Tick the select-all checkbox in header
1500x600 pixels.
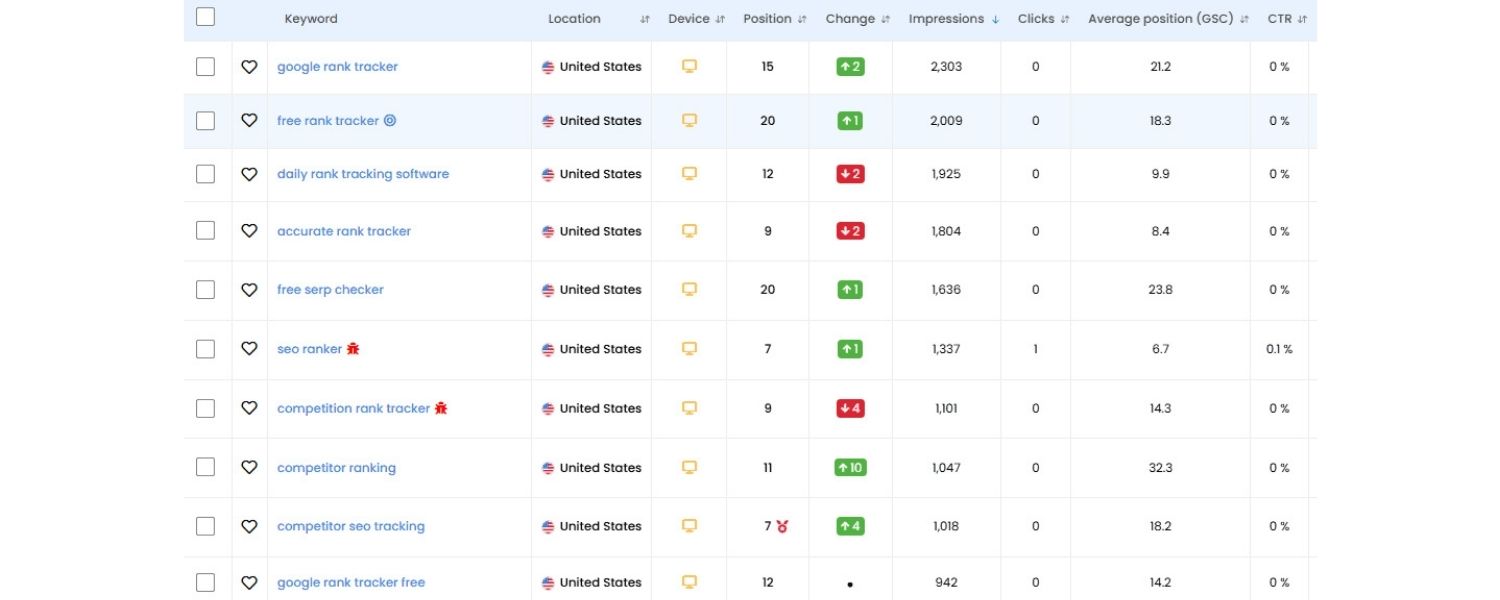pos(205,17)
